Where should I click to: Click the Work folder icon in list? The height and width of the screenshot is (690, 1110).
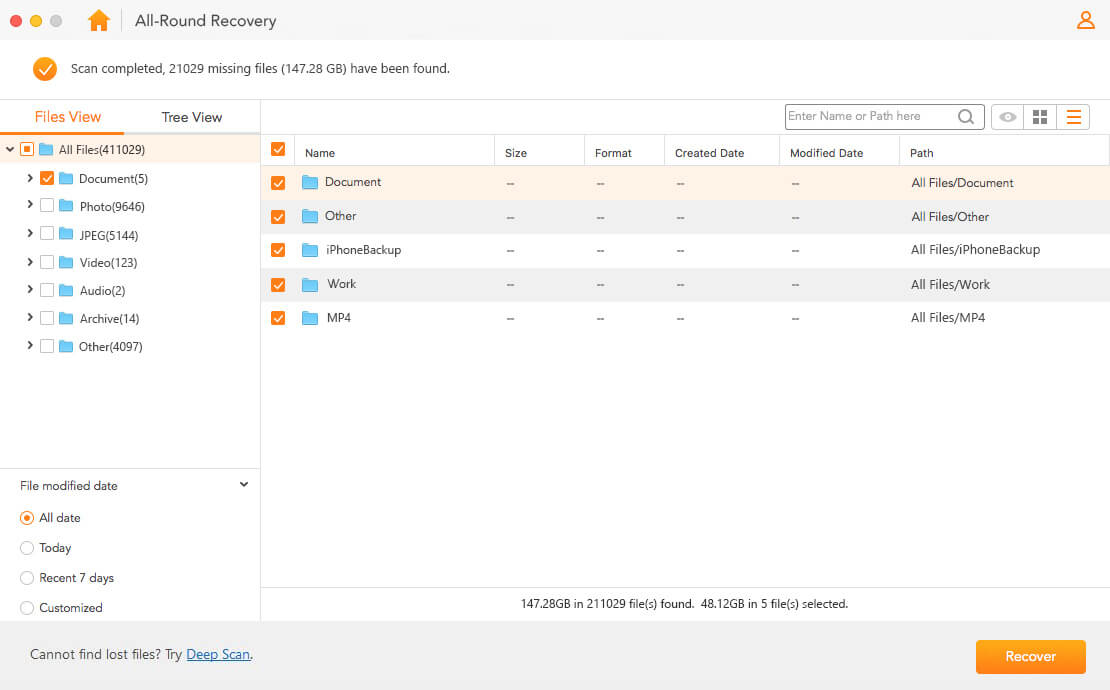(x=310, y=284)
